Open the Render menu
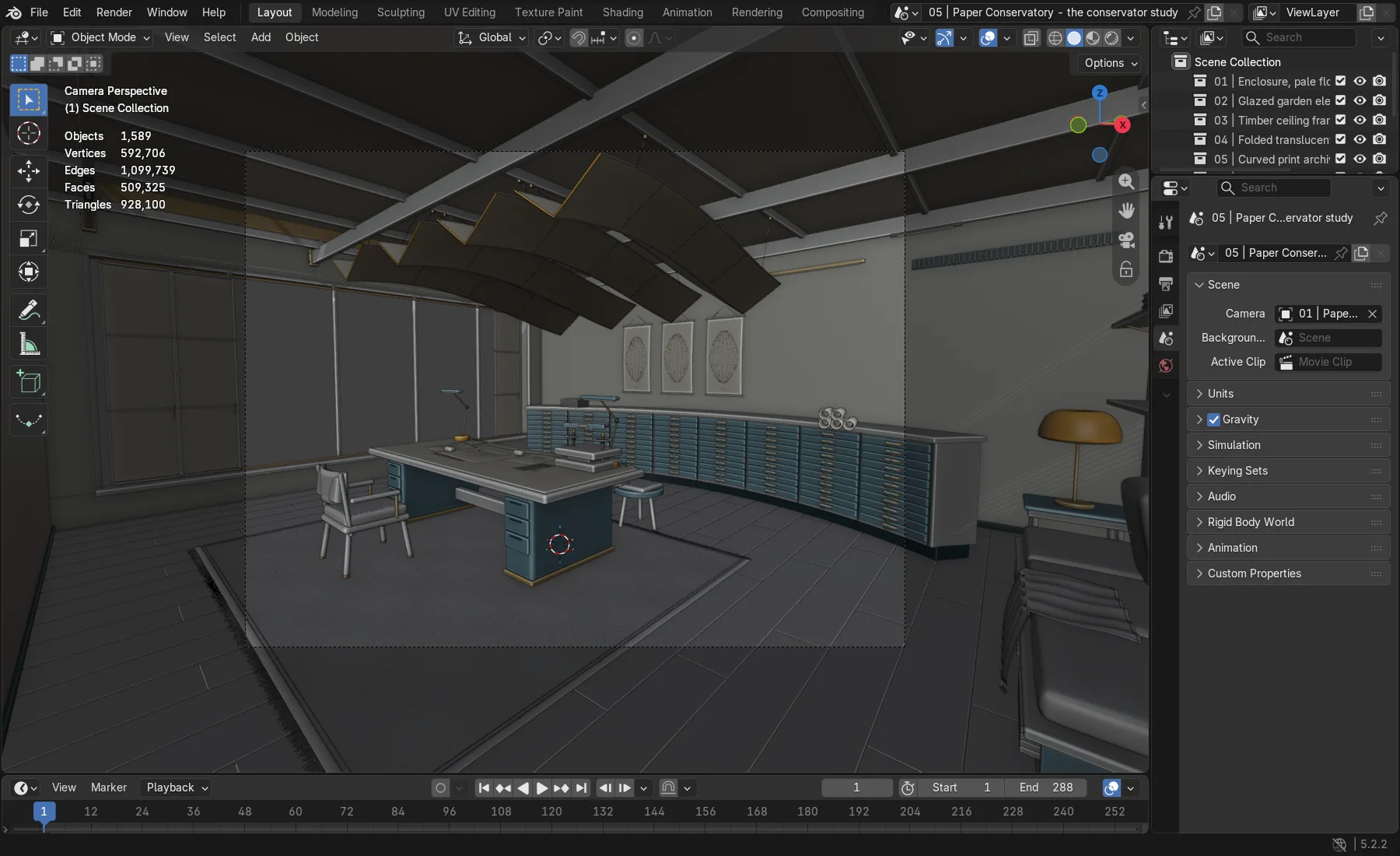The width and height of the screenshot is (1400, 856). pyautogui.click(x=114, y=12)
